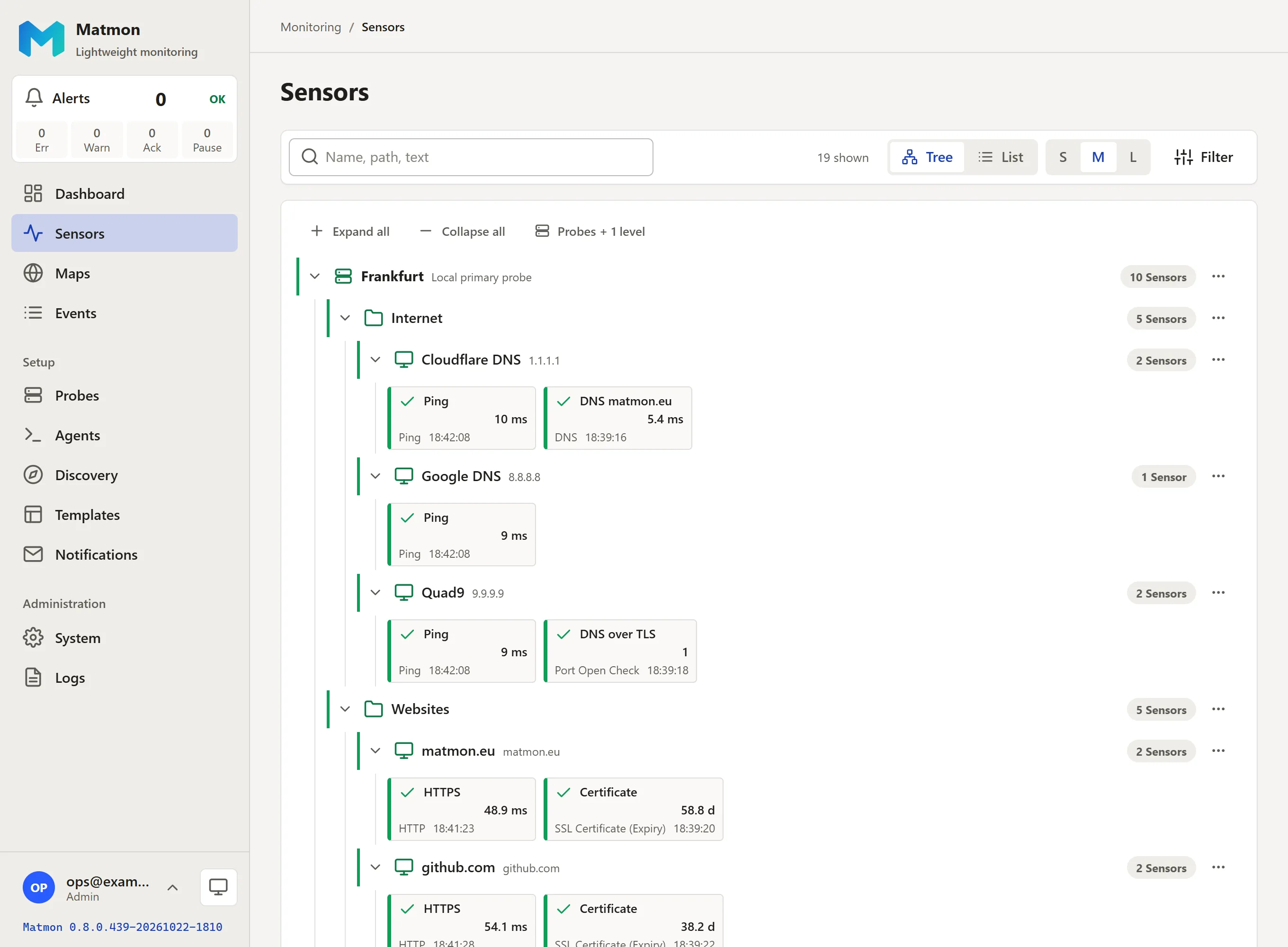Click Collapse all button
This screenshot has height=947, width=1288.
462,232
